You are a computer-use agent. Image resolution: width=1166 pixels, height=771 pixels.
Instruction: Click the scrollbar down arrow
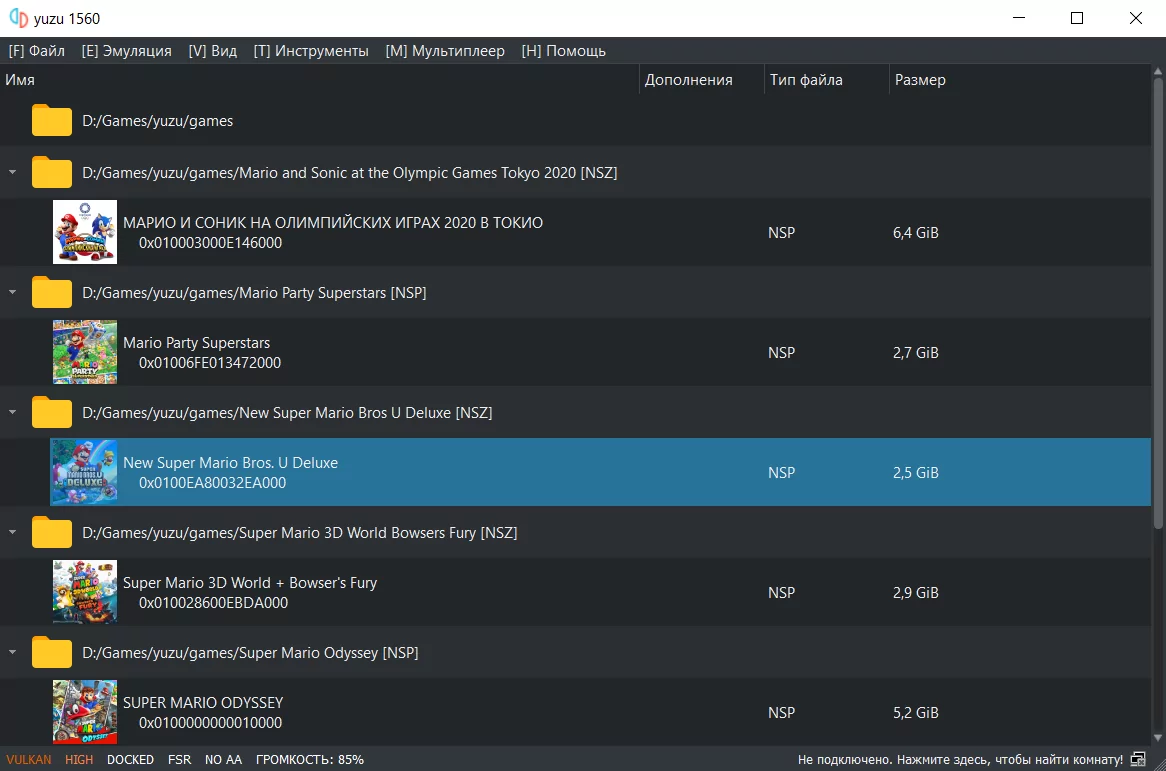click(x=1158, y=738)
